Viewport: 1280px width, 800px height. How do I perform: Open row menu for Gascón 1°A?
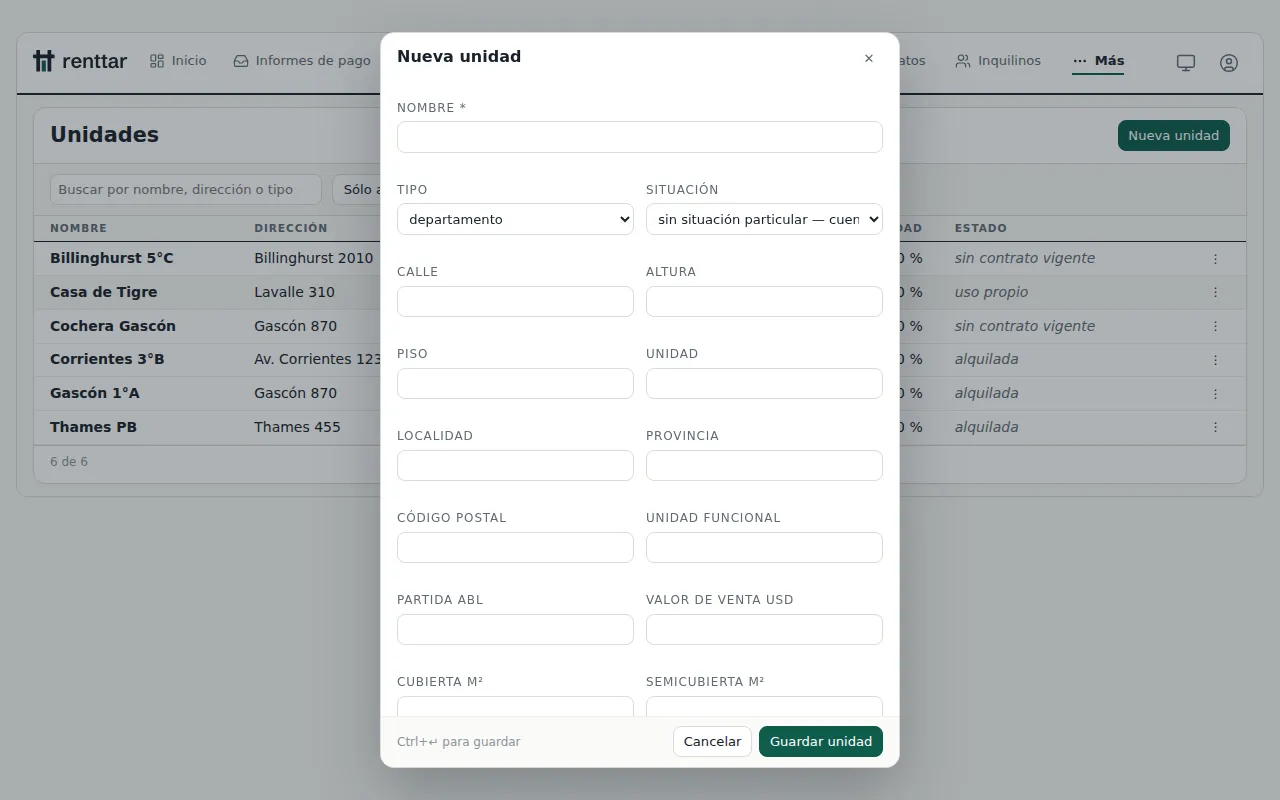click(x=1215, y=393)
